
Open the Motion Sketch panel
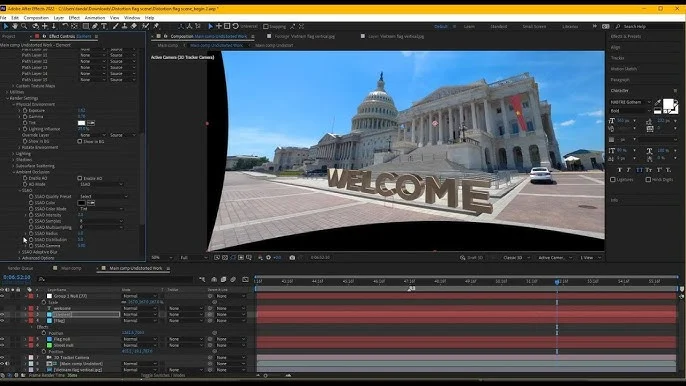pos(624,69)
